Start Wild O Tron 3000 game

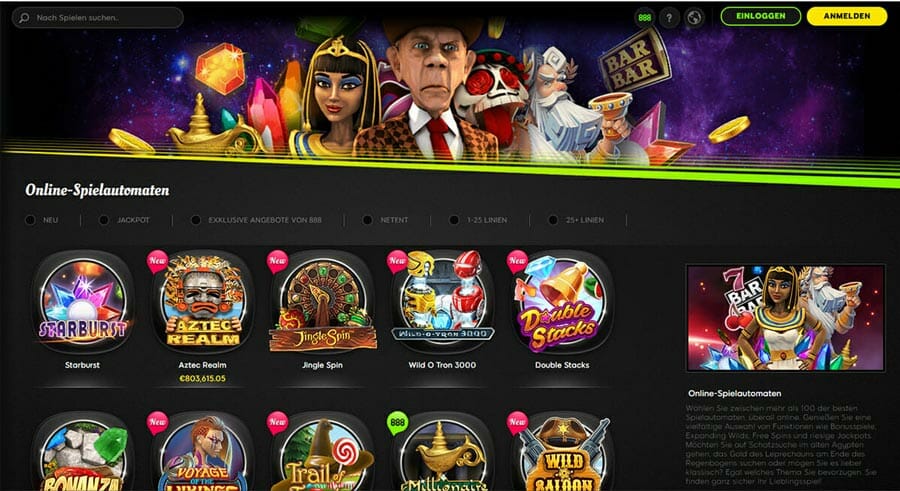click(x=442, y=301)
